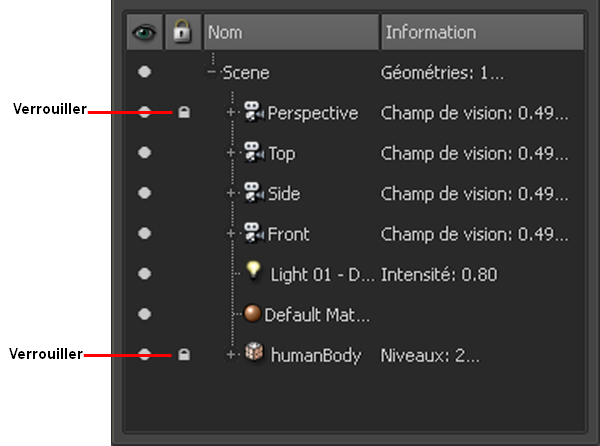Click the Default Material sphere icon
The height and width of the screenshot is (446, 600).
click(252, 314)
